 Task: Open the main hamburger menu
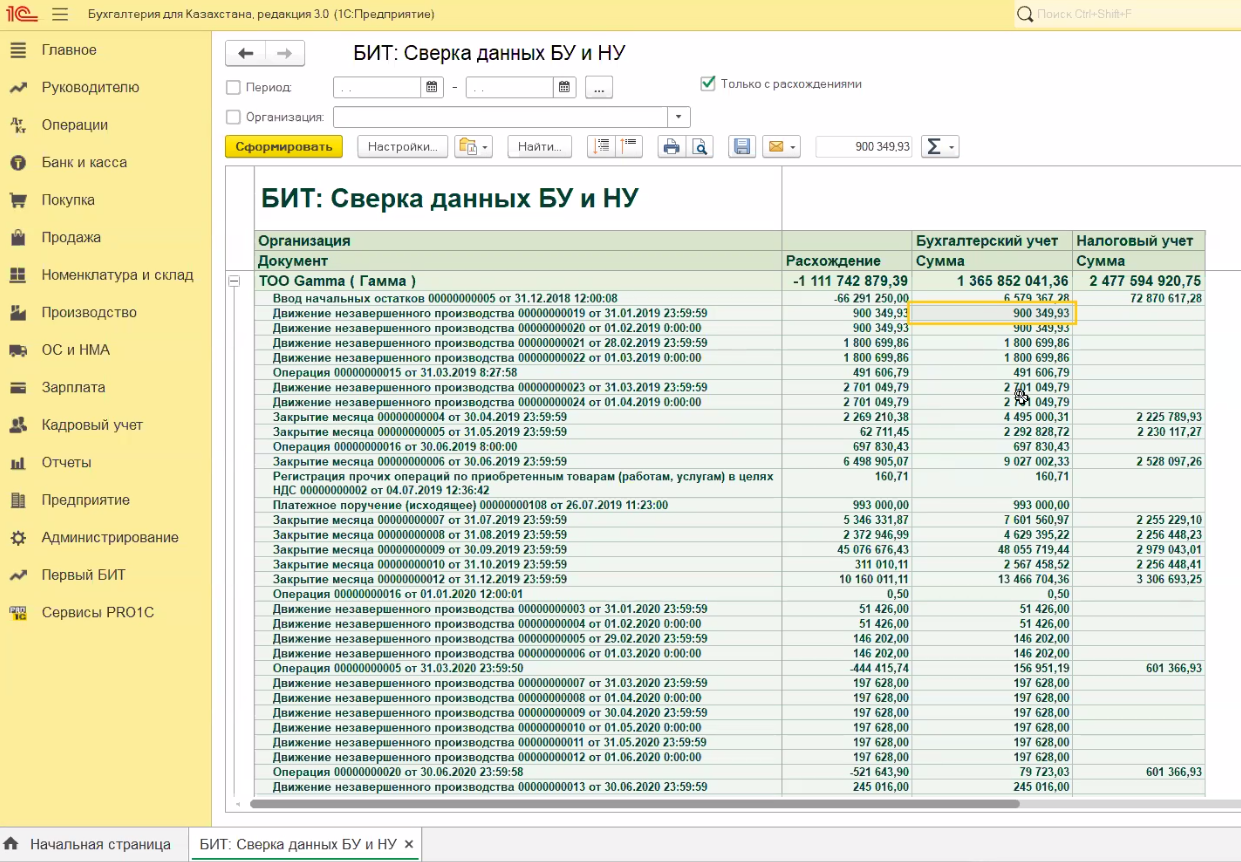pos(60,15)
